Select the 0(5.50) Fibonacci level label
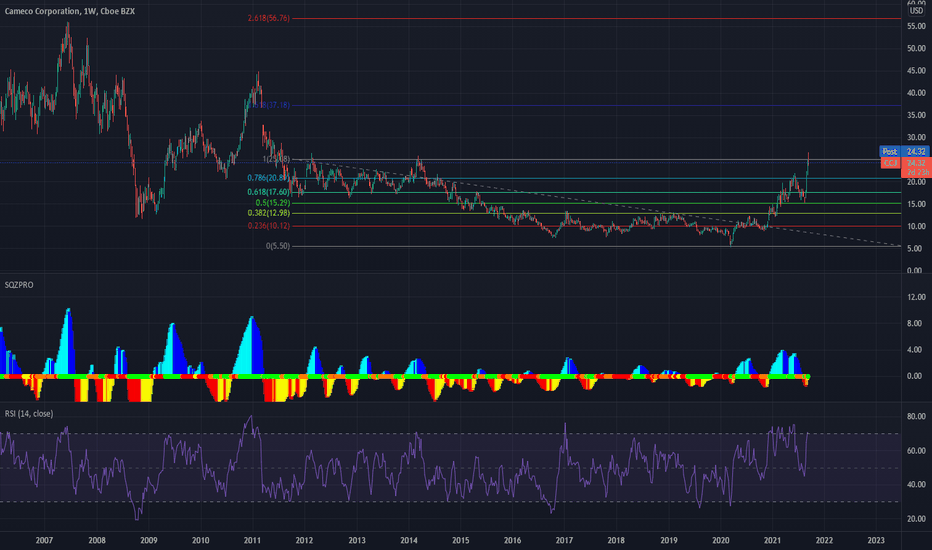The height and width of the screenshot is (550, 932). pos(278,246)
